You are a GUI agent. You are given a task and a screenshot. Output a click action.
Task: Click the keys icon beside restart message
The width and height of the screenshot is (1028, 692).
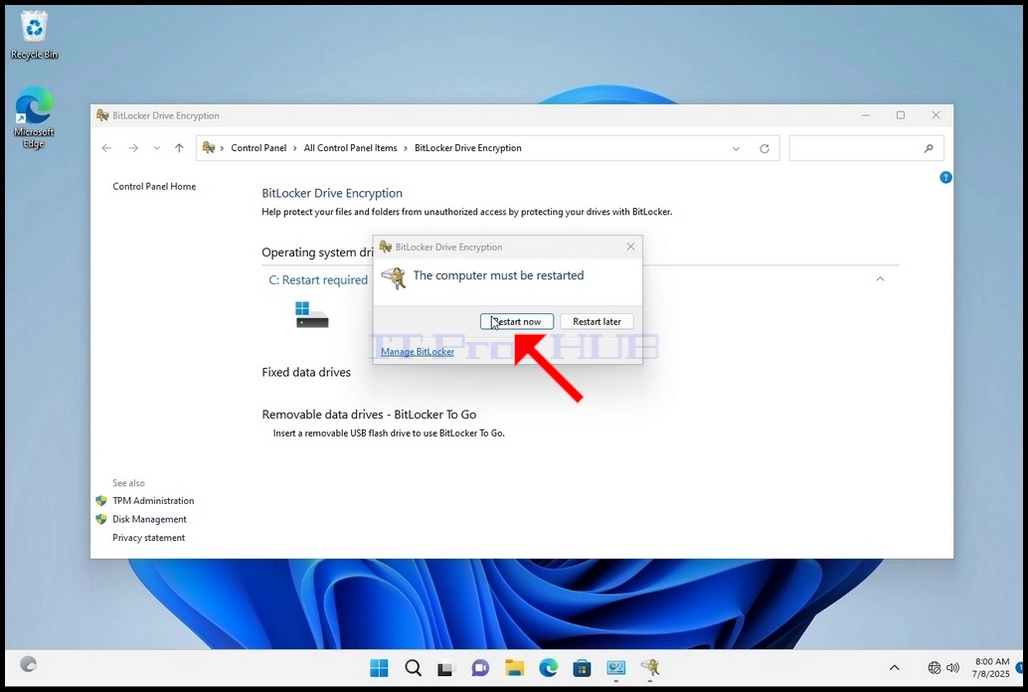tap(393, 278)
